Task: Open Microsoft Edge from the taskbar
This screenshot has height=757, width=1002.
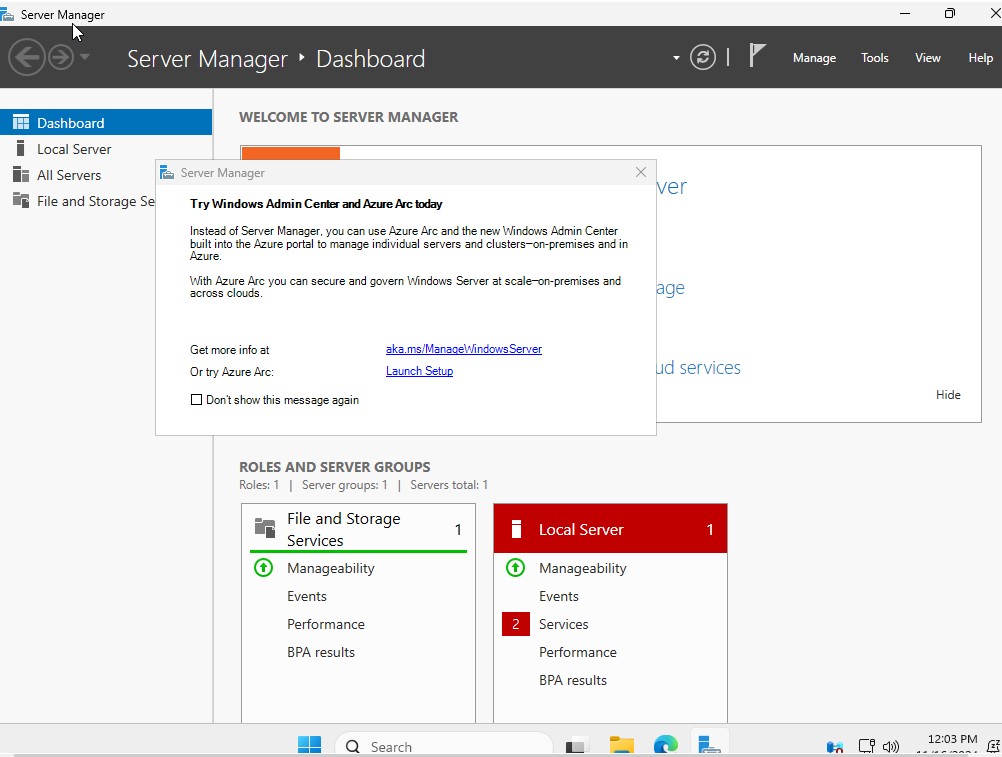Action: click(x=665, y=745)
